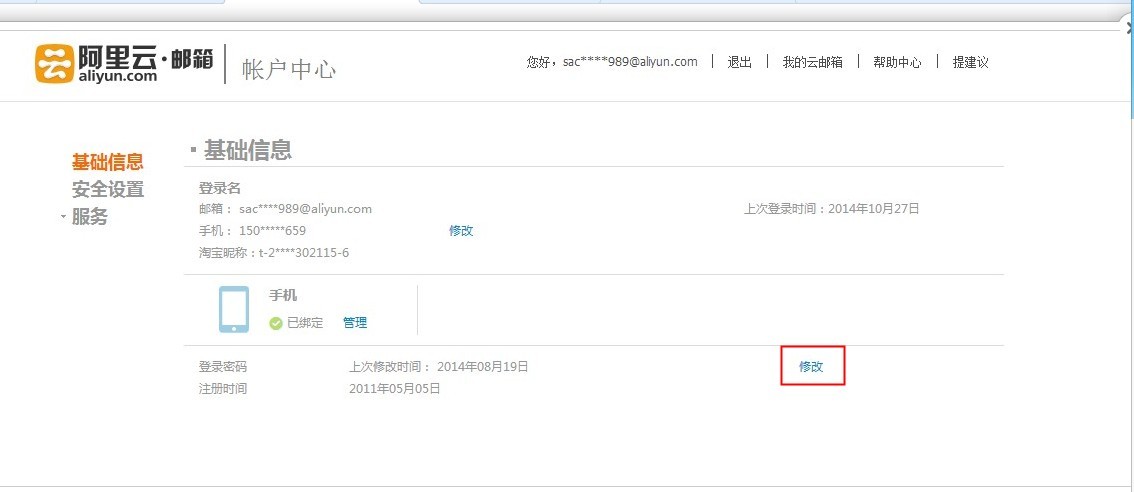Click the 已绑定 status text
The image size is (1134, 492).
(x=305, y=323)
